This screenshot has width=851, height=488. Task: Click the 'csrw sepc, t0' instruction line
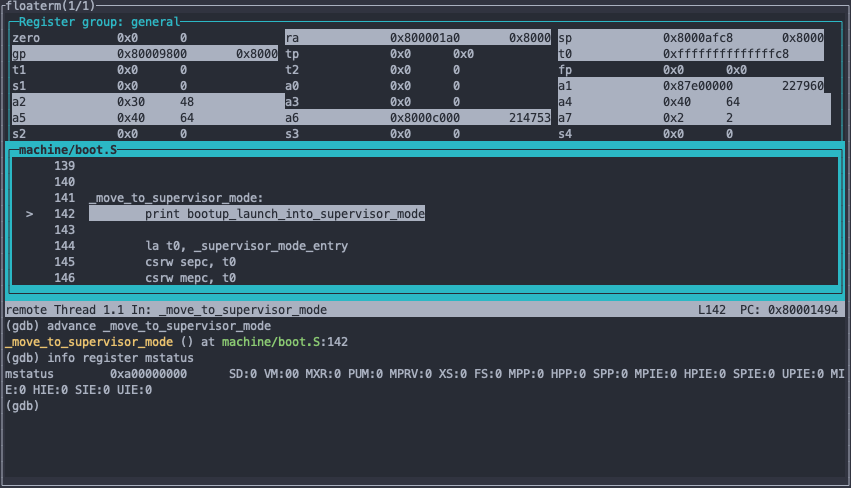click(x=190, y=262)
